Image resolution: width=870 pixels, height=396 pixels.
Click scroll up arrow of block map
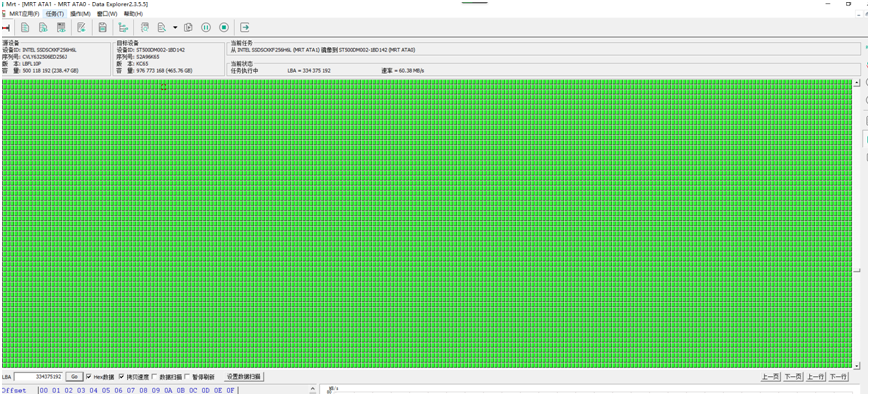tap(857, 83)
